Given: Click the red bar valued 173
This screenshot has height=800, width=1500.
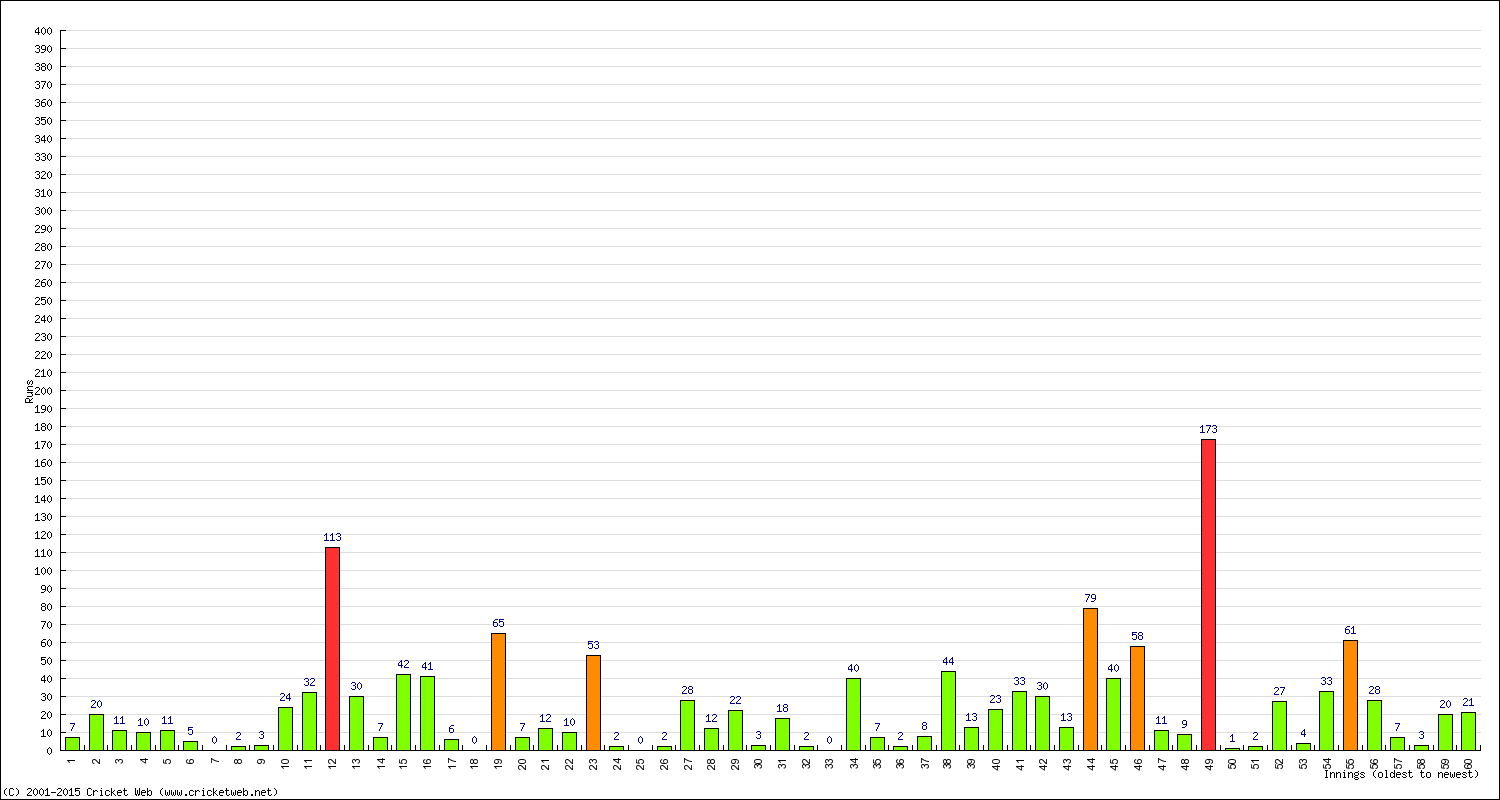Looking at the screenshot, I should [1208, 594].
